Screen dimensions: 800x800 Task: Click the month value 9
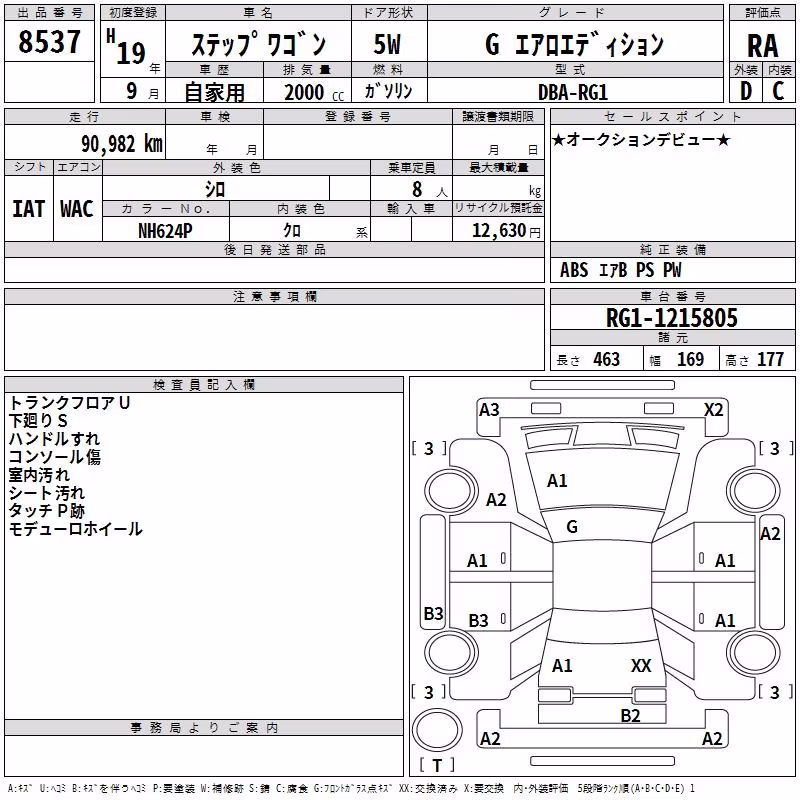pyautogui.click(x=132, y=91)
